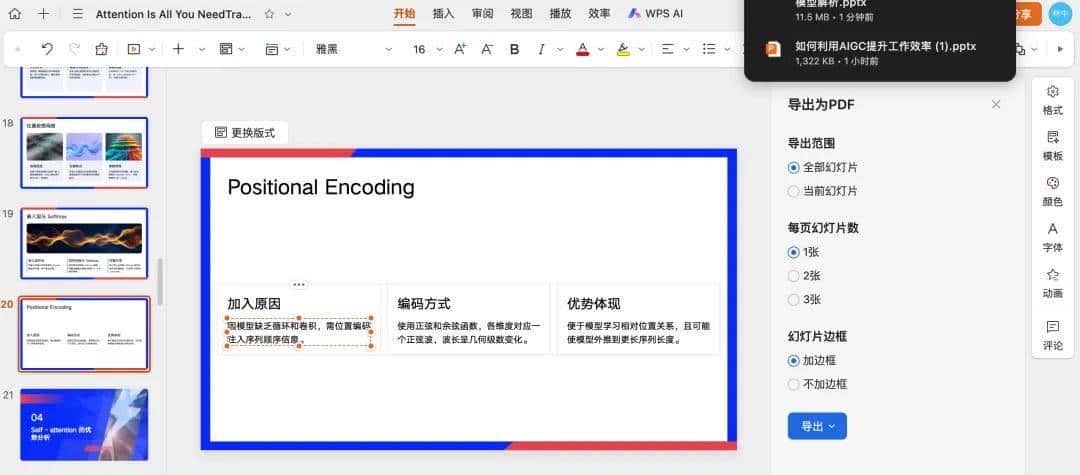Click the user avatar icon

click(1059, 14)
